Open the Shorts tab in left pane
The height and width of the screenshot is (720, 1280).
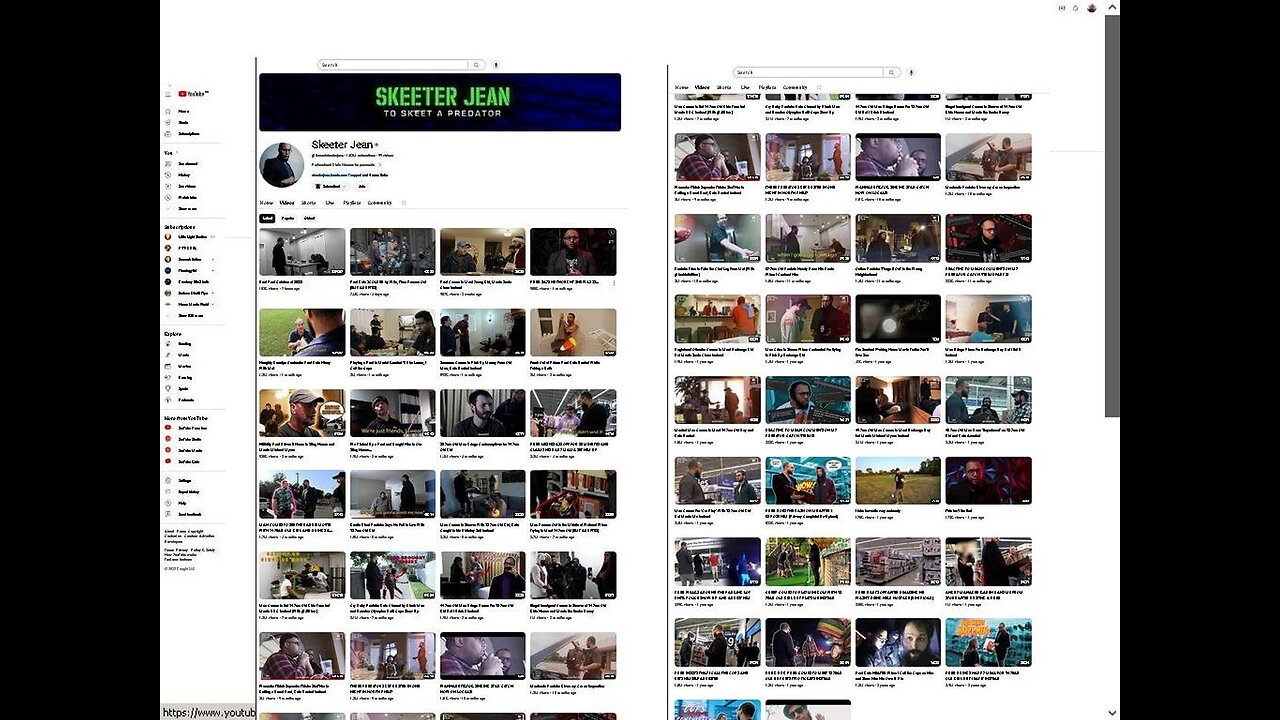coord(308,203)
